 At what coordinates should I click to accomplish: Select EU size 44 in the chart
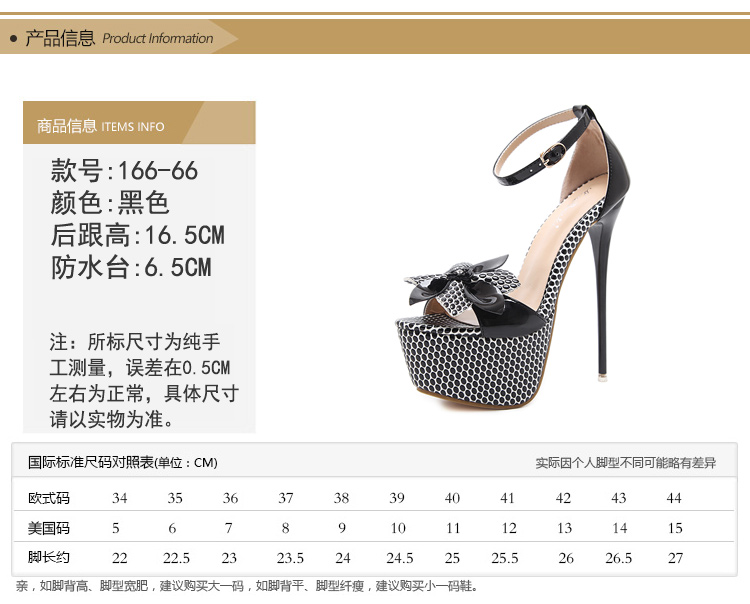coord(674,498)
